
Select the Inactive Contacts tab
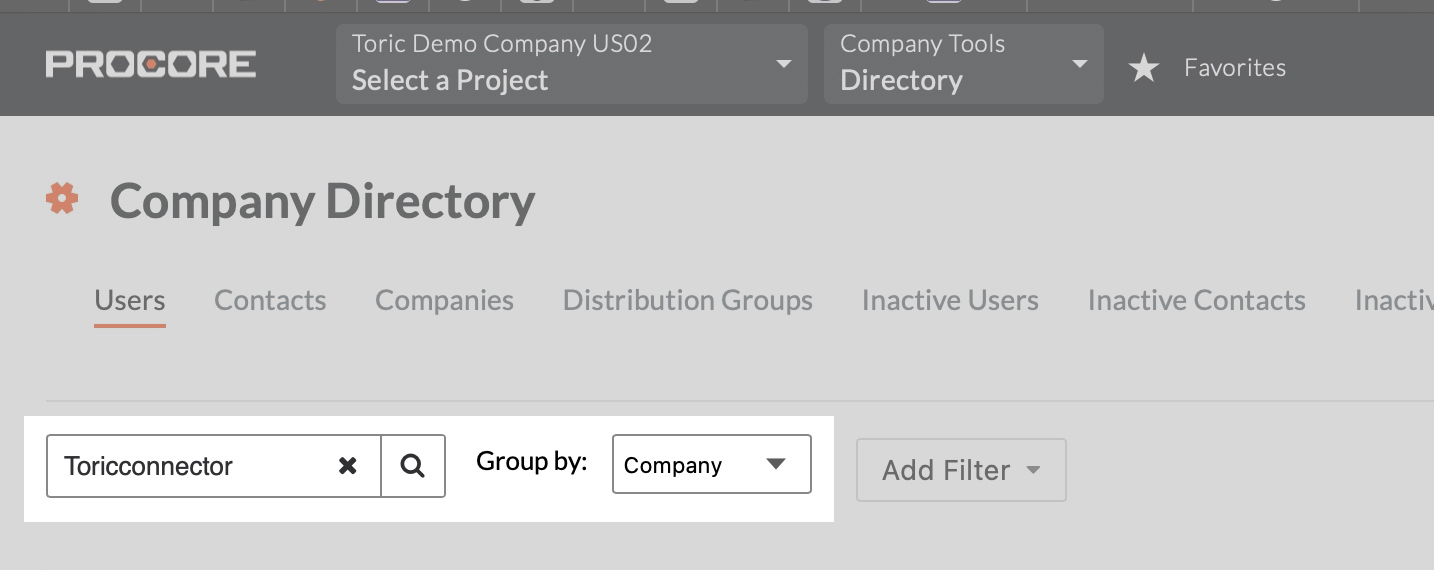(1197, 300)
